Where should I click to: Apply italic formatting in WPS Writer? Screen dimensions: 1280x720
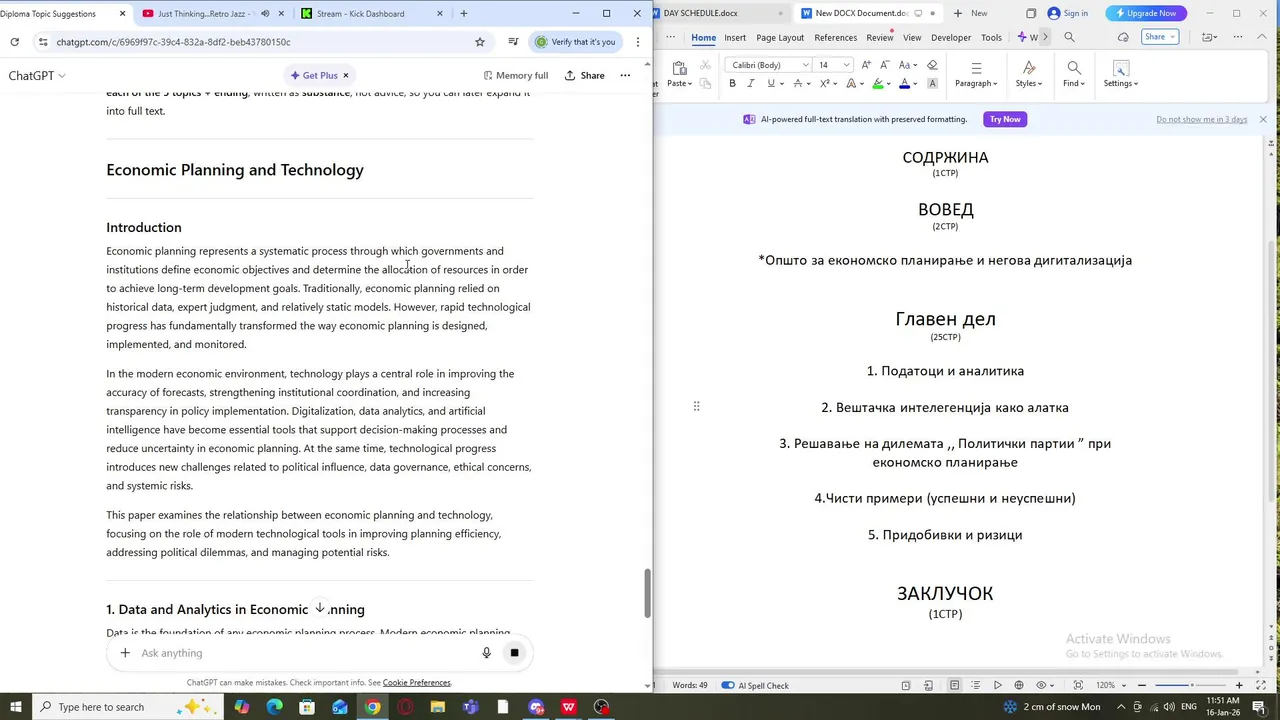pyautogui.click(x=751, y=84)
